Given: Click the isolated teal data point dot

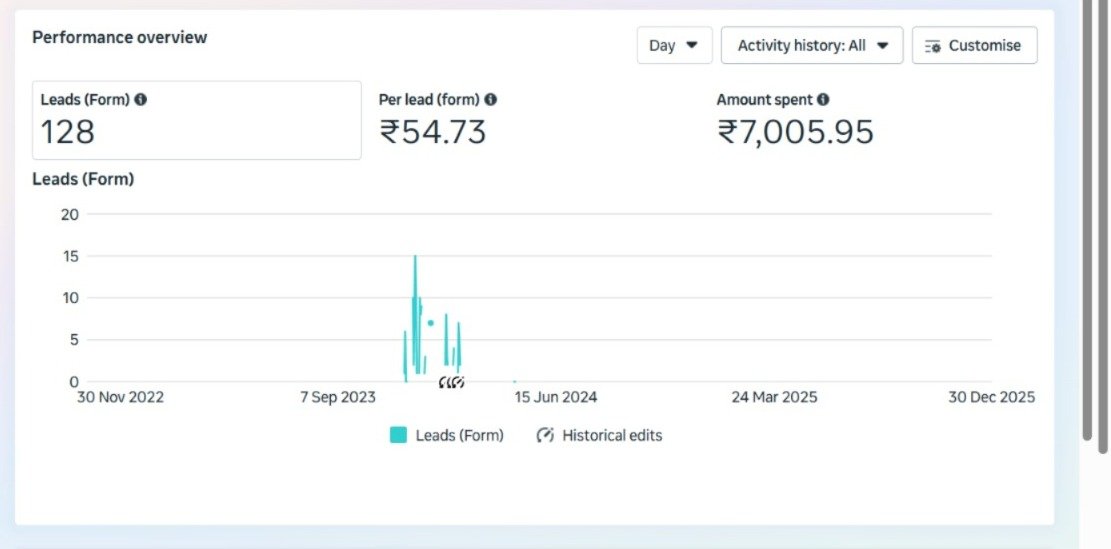Looking at the screenshot, I should 431,323.
